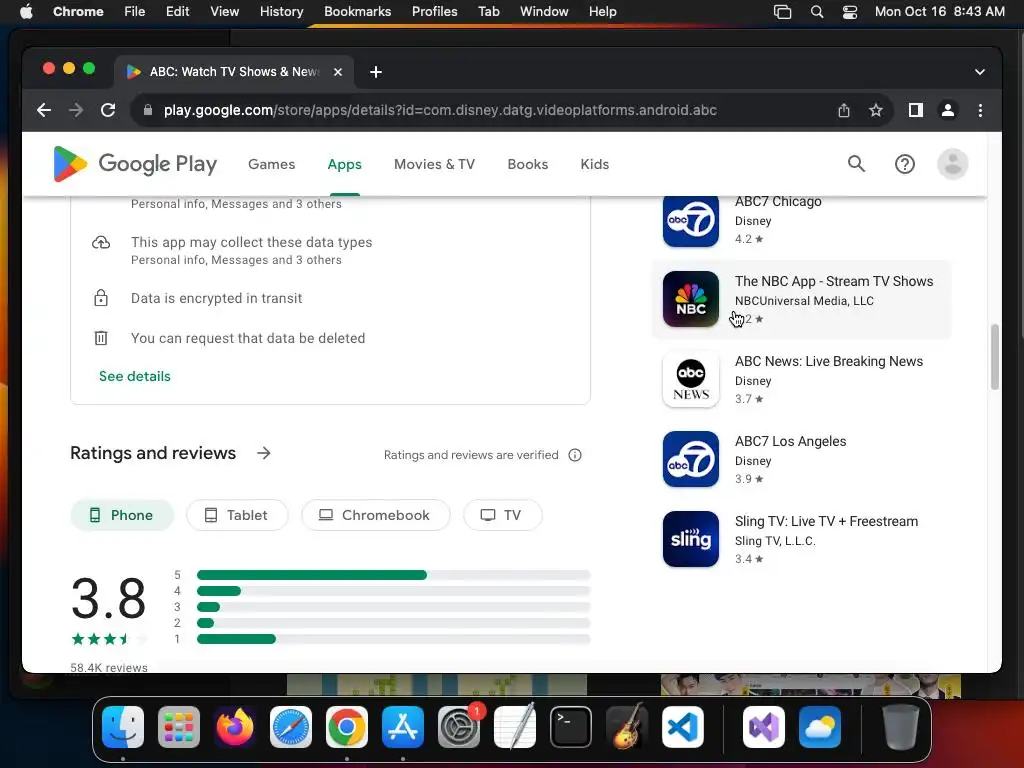Image resolution: width=1024 pixels, height=768 pixels.
Task: Open The NBC App icon
Action: [690, 299]
